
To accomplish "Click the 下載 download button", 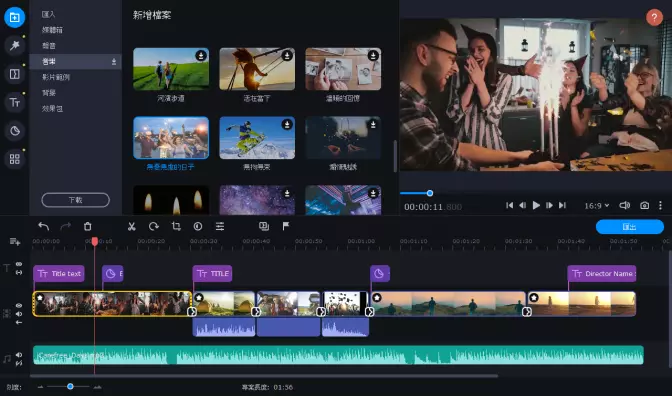I will (75, 200).
